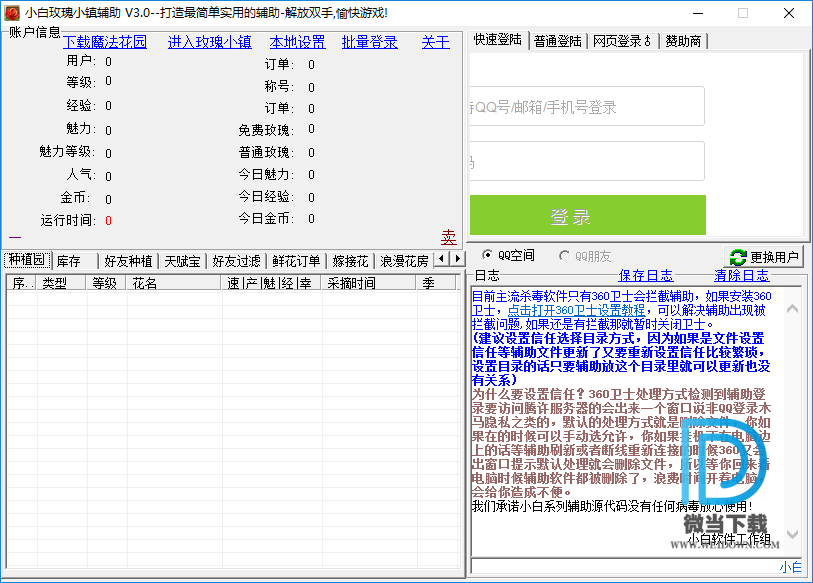
Task: Select the QQ朋友 radio button
Action: (x=564, y=256)
